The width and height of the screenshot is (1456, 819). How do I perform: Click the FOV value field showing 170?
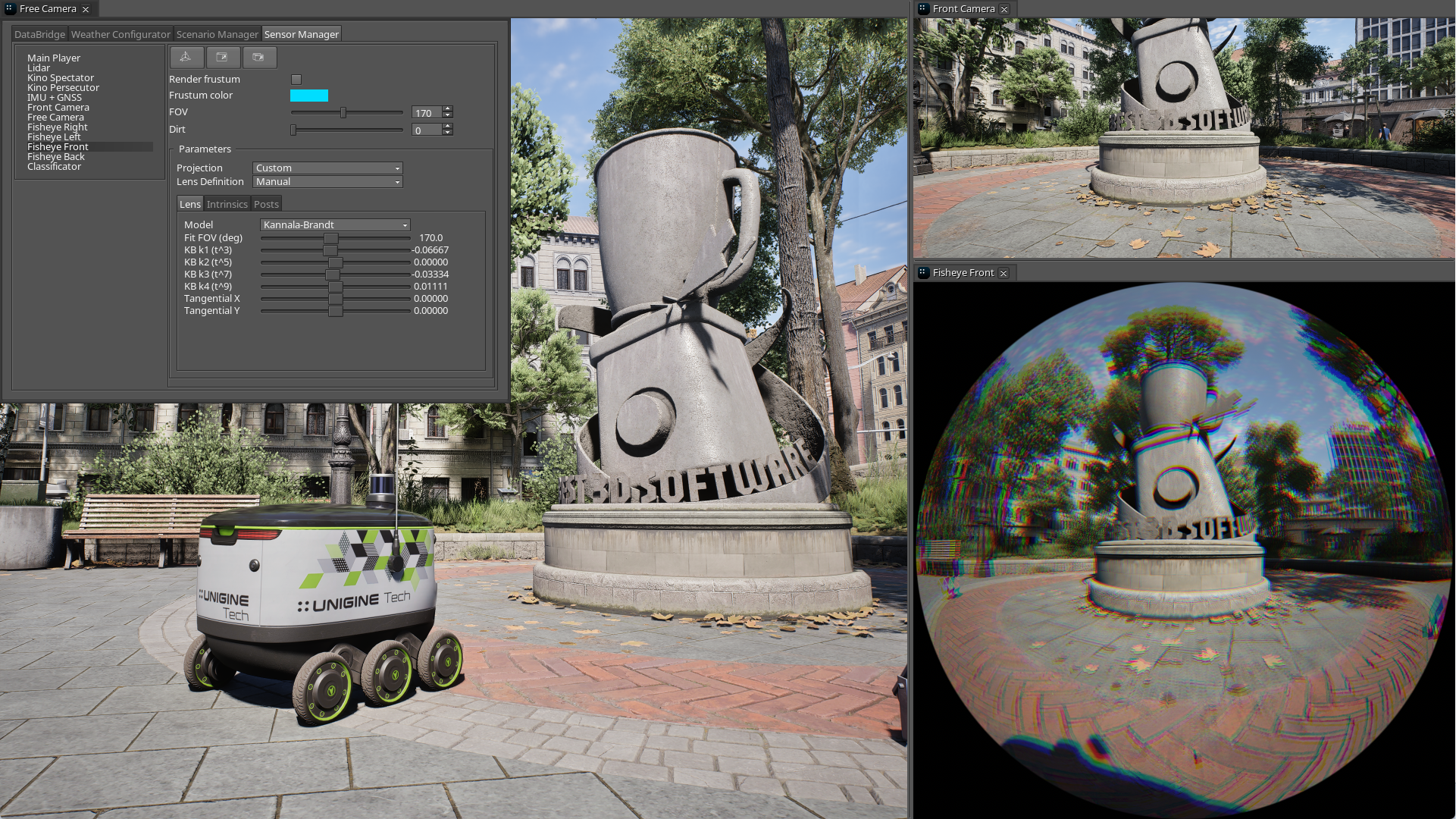tap(427, 113)
